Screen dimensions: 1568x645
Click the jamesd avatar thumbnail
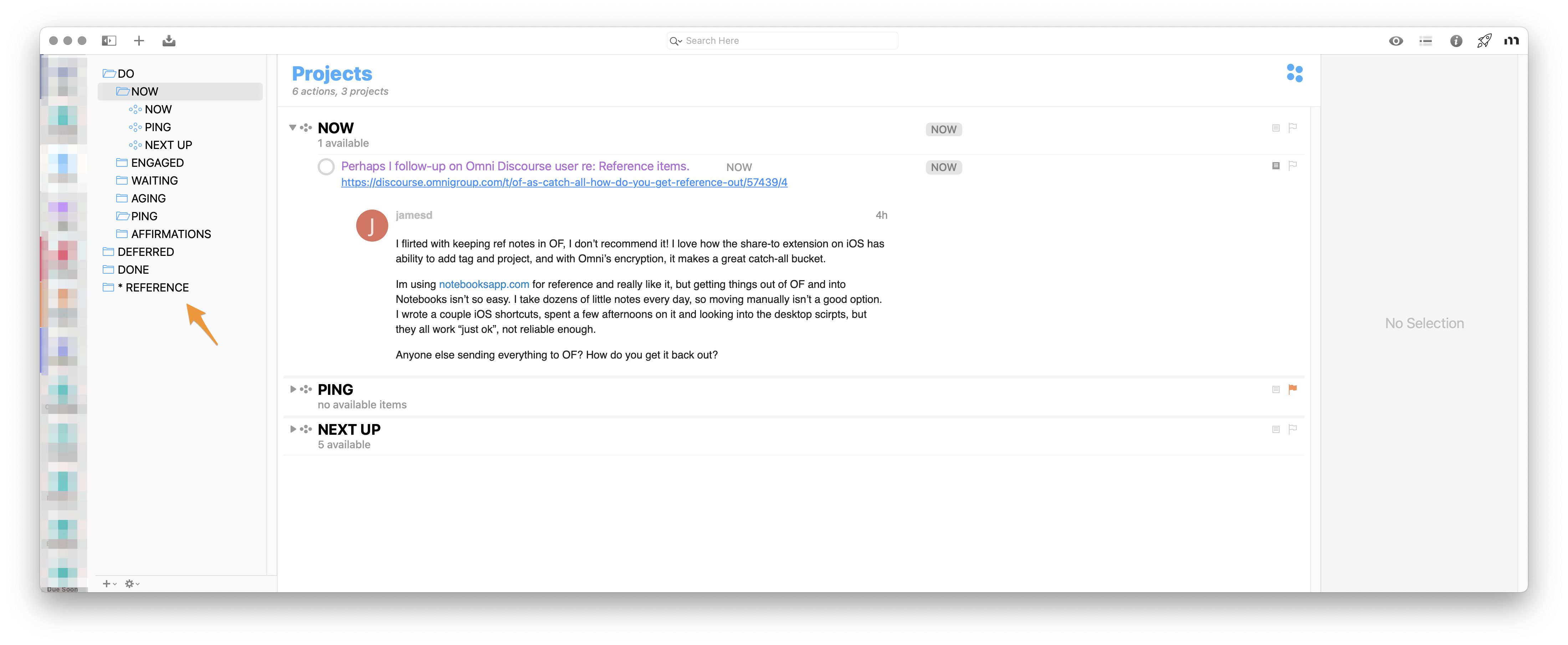(371, 226)
